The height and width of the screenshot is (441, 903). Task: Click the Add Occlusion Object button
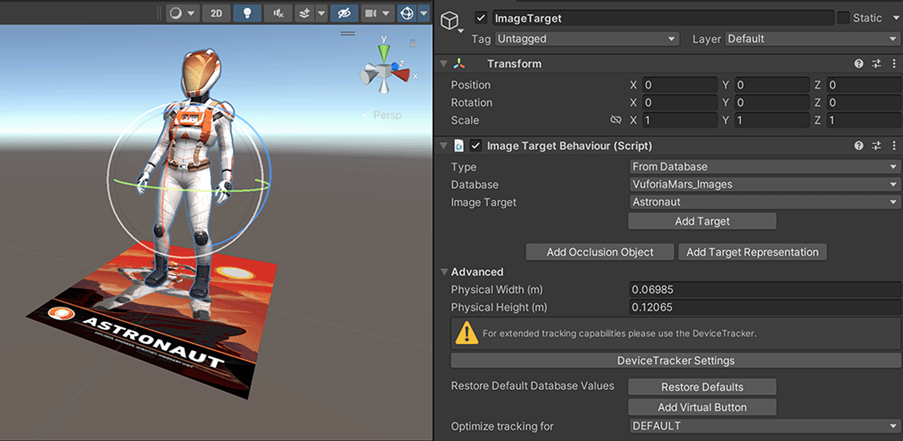pyautogui.click(x=599, y=252)
